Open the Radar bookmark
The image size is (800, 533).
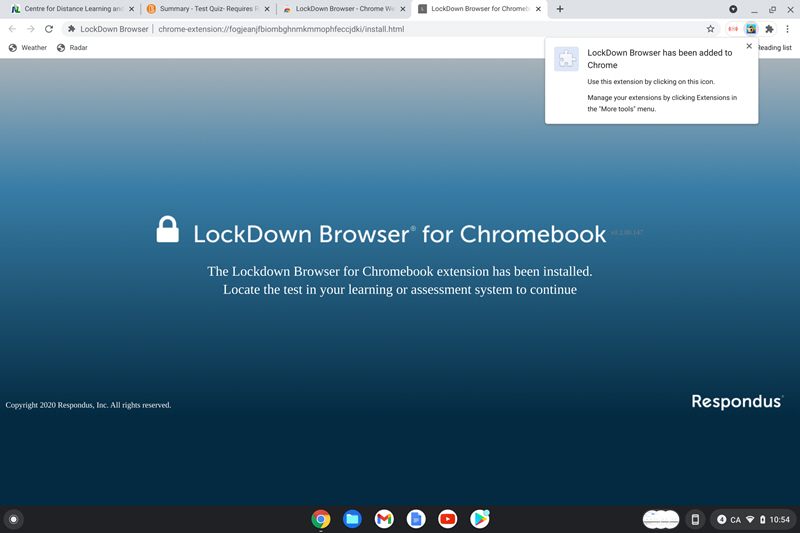pos(72,47)
